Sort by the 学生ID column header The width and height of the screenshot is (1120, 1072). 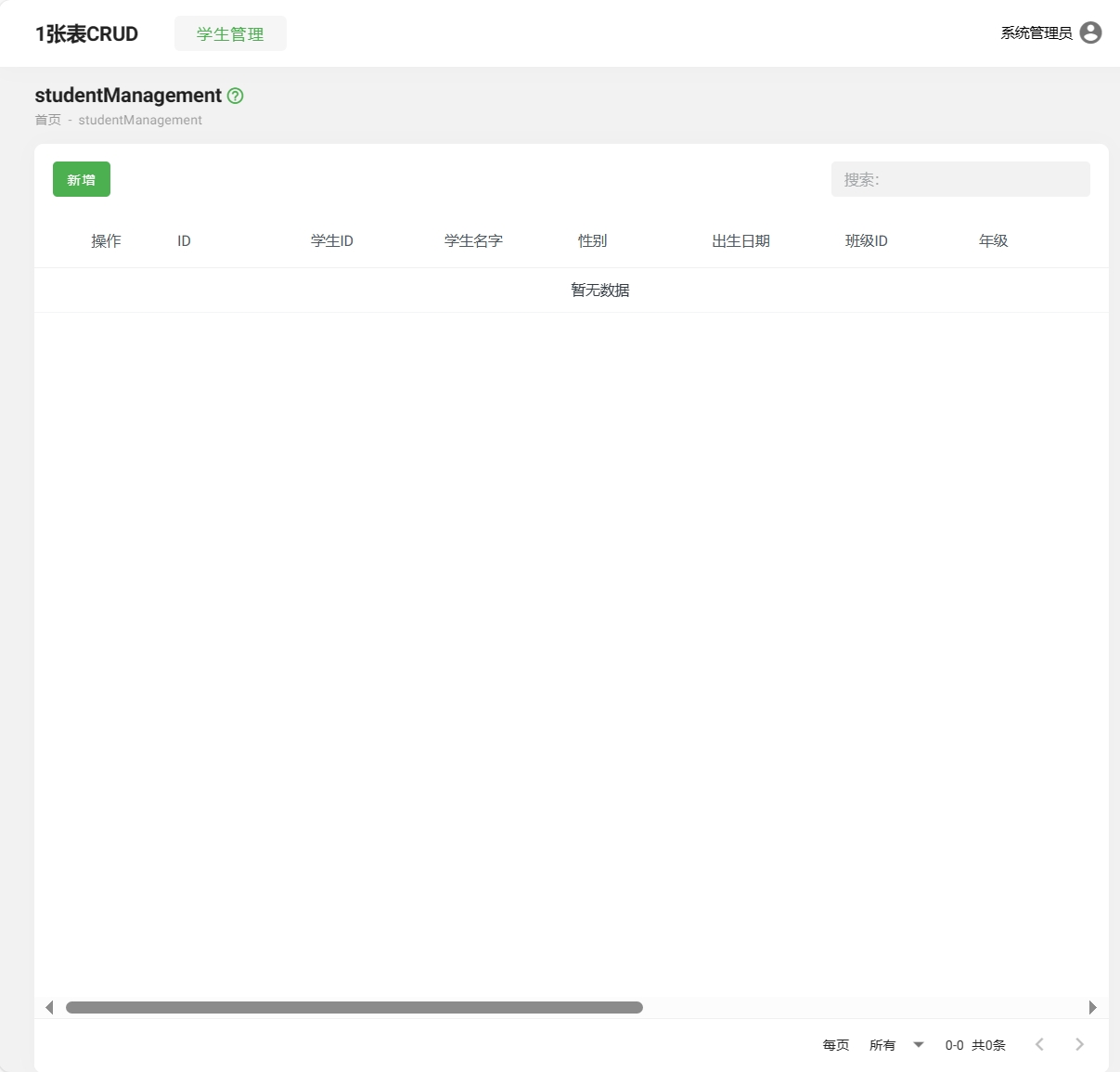coord(332,240)
